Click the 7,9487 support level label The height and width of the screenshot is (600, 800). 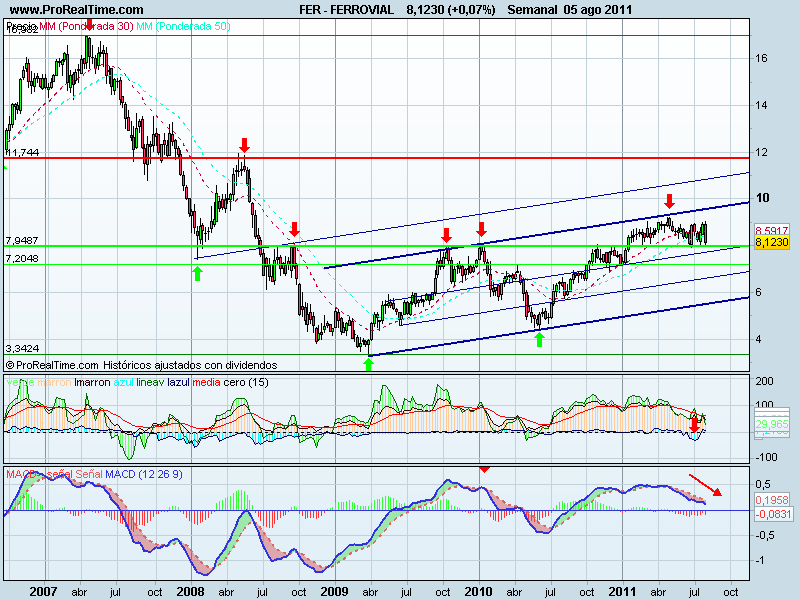[x=22, y=240]
